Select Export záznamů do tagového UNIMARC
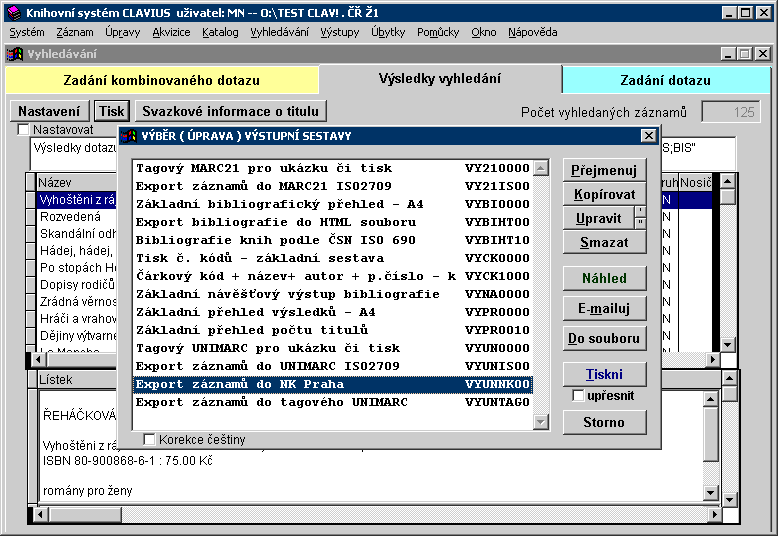This screenshot has height=536, width=778. point(333,402)
